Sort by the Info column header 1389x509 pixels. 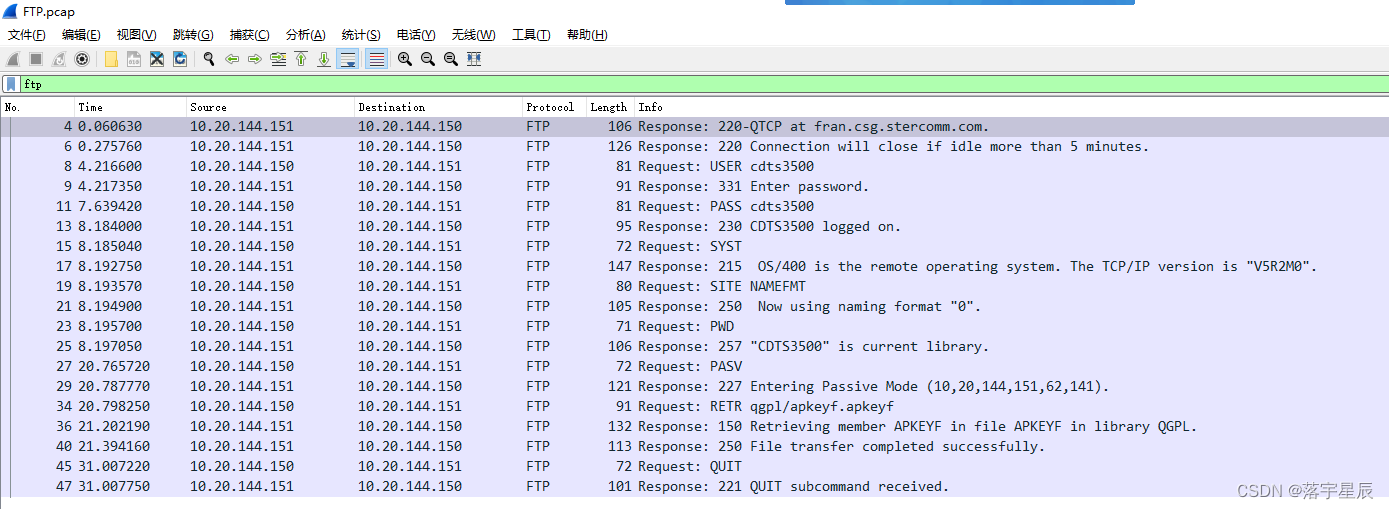[x=1011, y=107]
